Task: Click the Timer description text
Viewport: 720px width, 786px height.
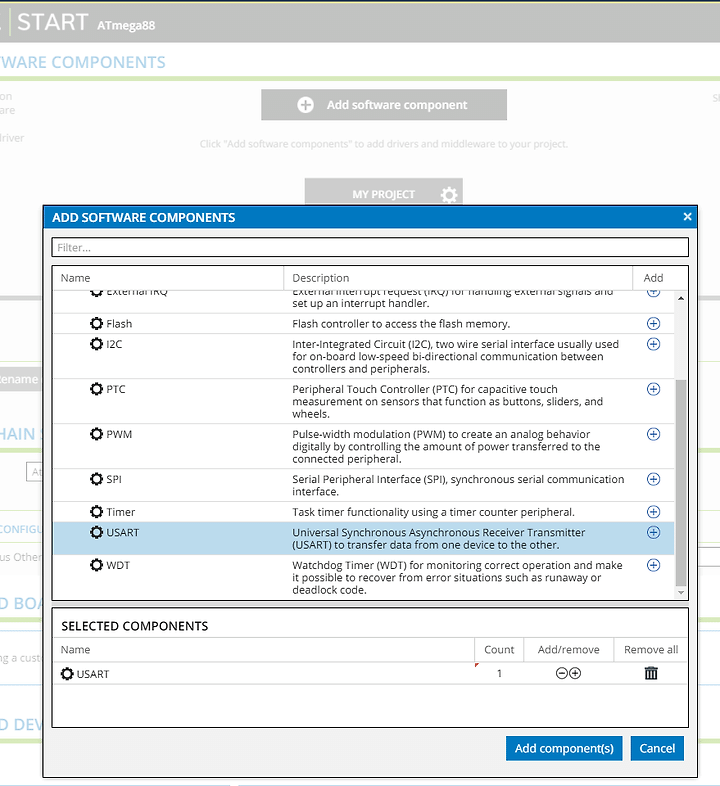Action: [433, 512]
